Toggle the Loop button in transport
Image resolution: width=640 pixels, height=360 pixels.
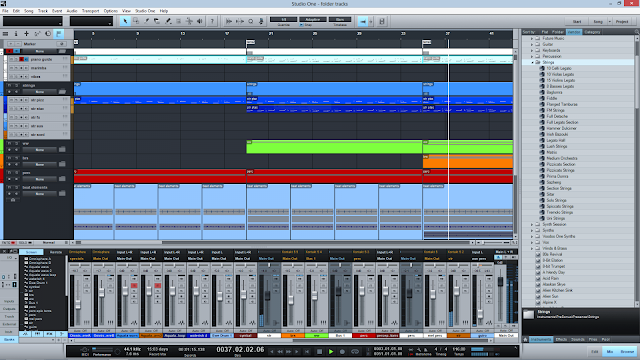coord(355,351)
